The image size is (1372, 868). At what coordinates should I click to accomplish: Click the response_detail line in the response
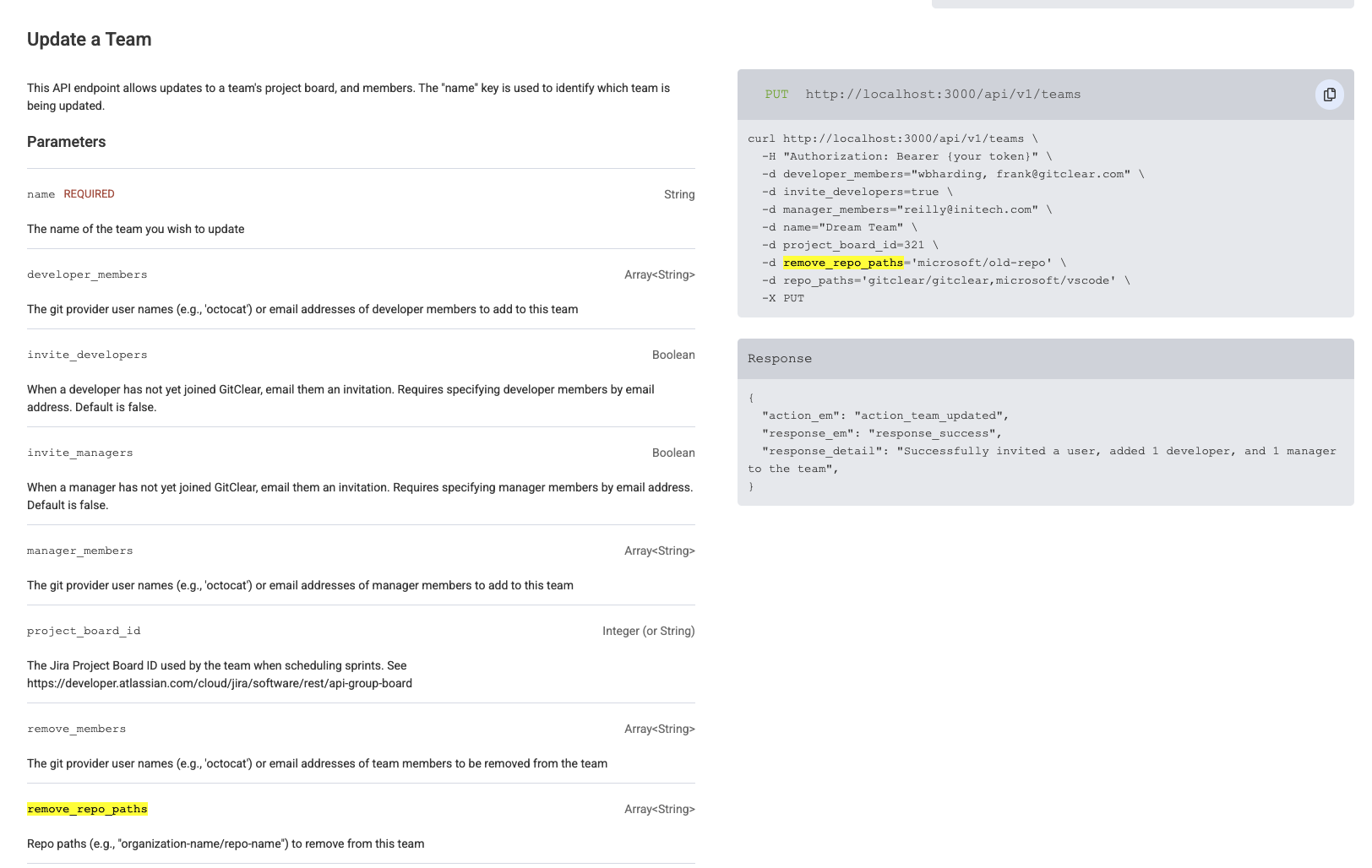[1048, 451]
